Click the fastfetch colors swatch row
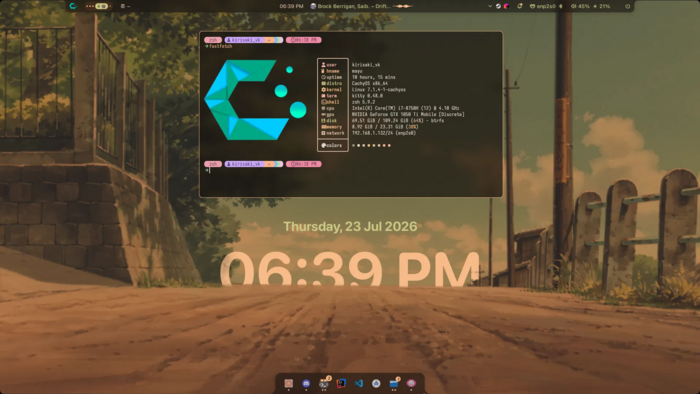The width and height of the screenshot is (700, 394). coord(371,145)
